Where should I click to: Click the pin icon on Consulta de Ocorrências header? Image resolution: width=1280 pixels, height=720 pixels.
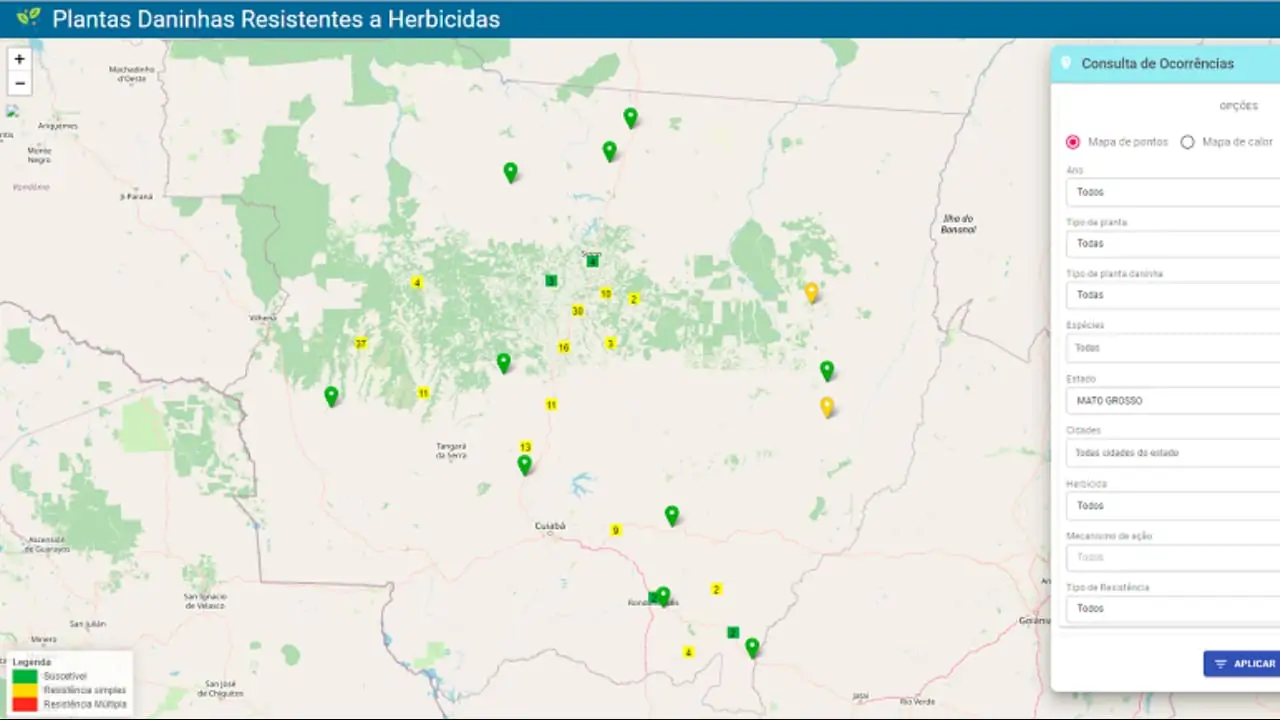[x=1065, y=63]
